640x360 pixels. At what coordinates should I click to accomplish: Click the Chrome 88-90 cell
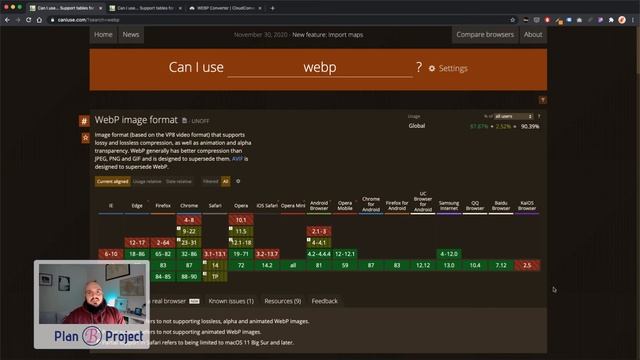coord(189,276)
